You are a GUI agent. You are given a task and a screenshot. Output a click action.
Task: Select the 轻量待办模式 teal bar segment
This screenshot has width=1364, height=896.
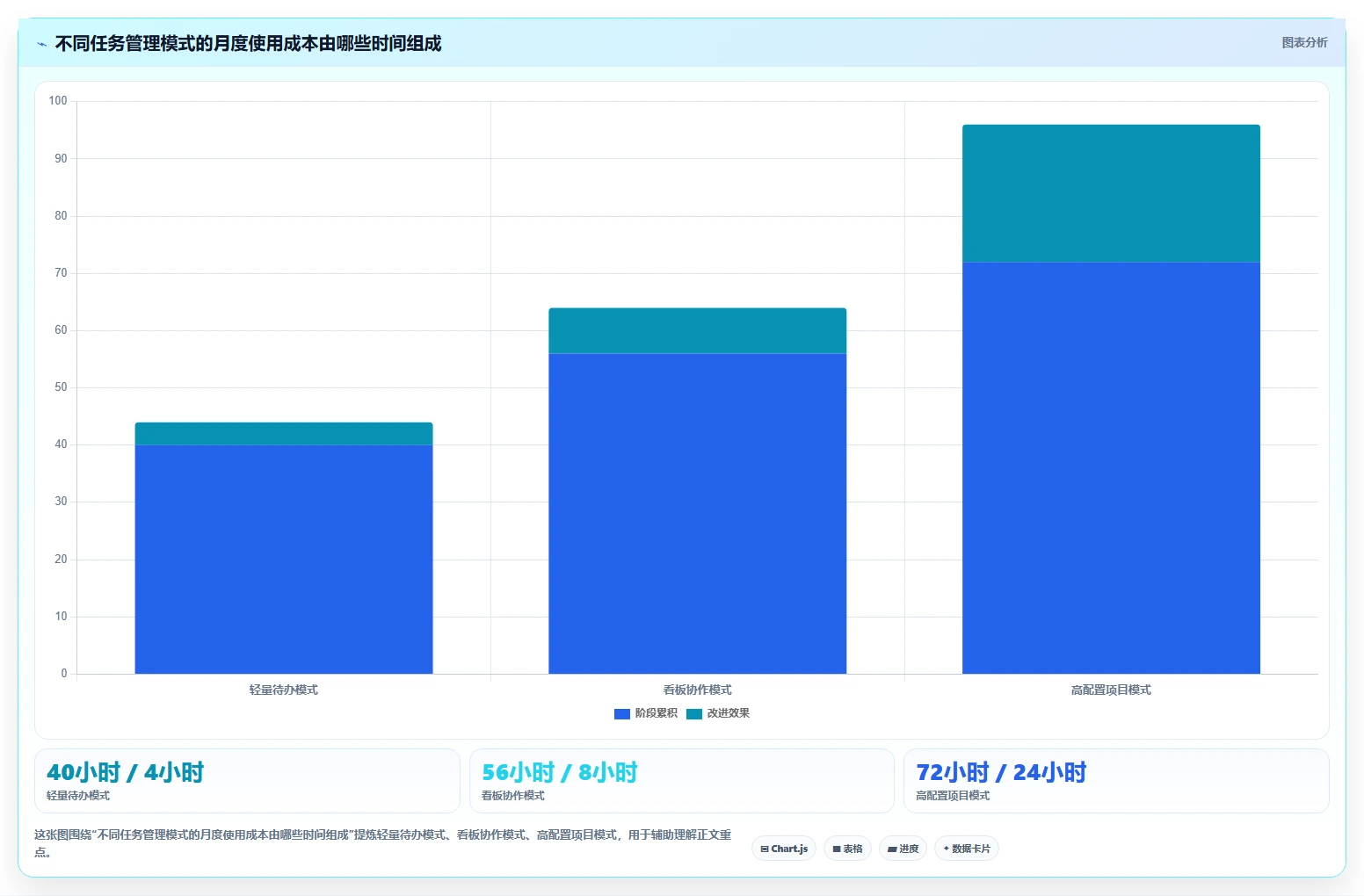(x=284, y=434)
